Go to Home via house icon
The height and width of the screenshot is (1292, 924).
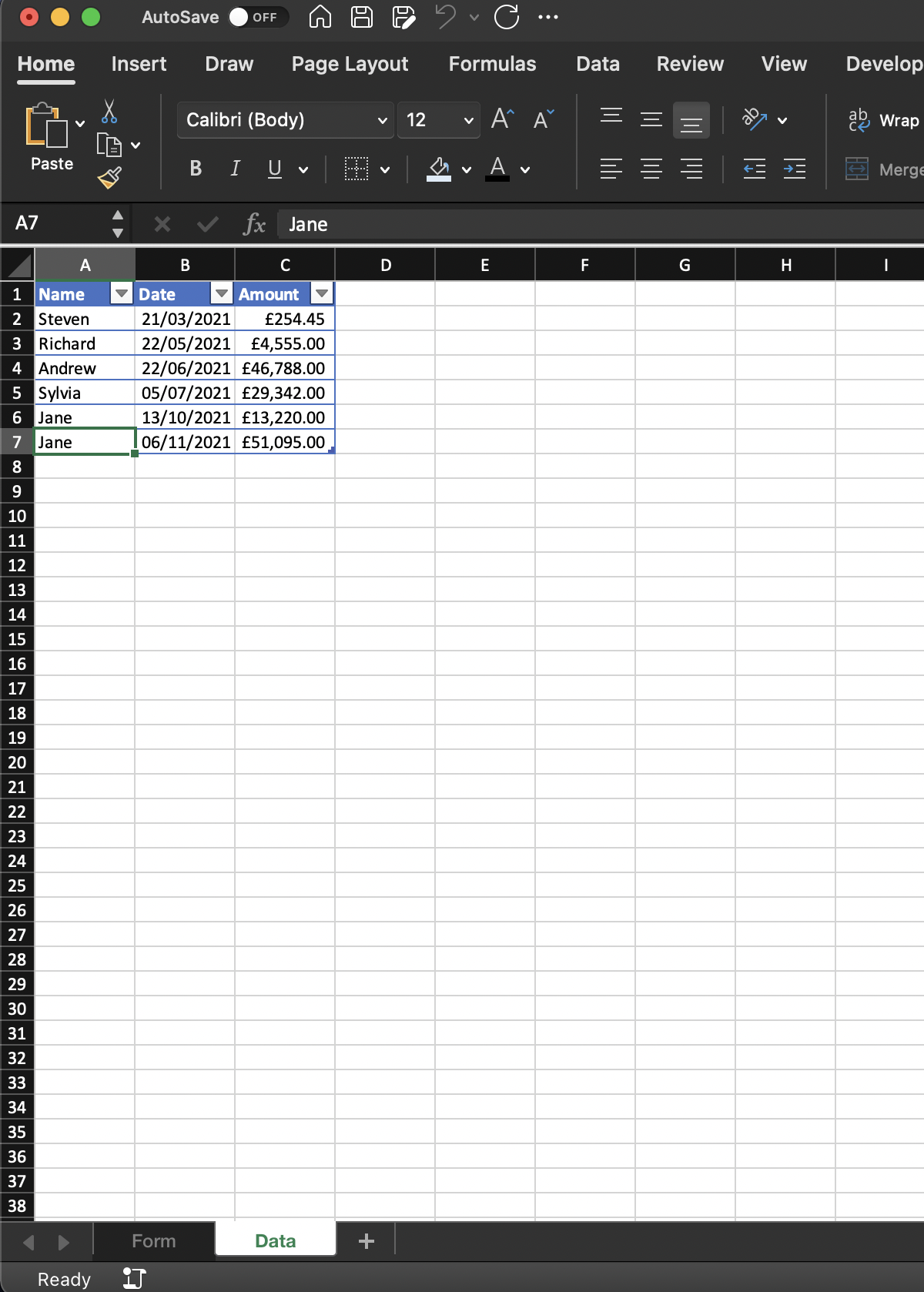pos(320,17)
